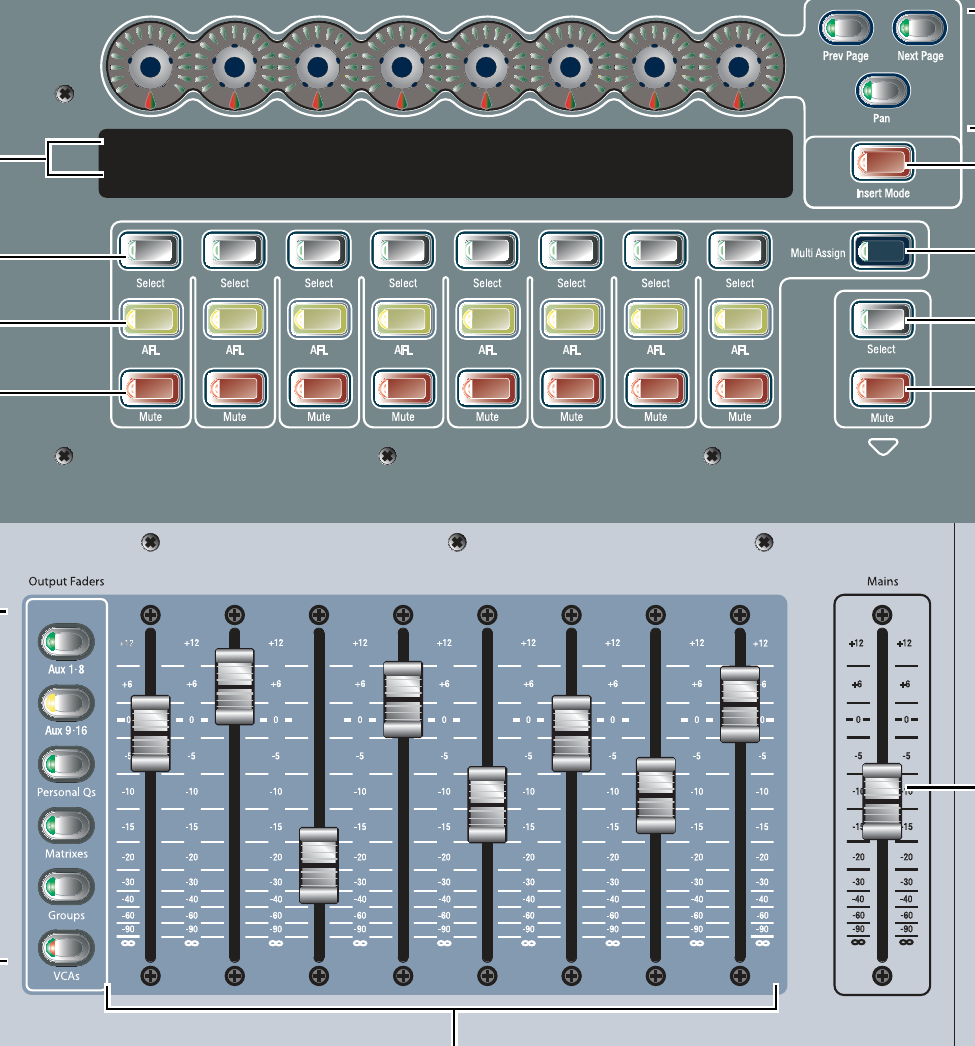Image resolution: width=975 pixels, height=1046 pixels.
Task: Toggle the Pan button
Action: 882,91
